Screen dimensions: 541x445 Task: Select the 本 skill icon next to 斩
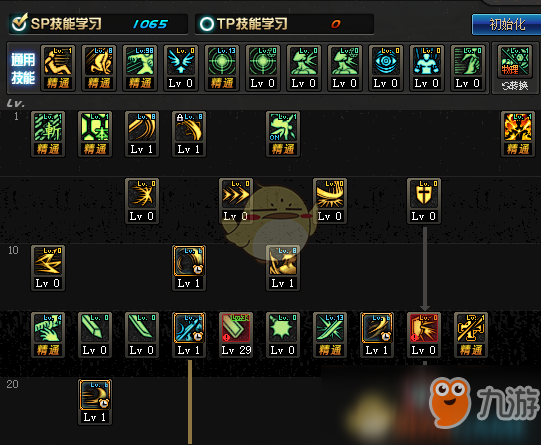(x=95, y=134)
